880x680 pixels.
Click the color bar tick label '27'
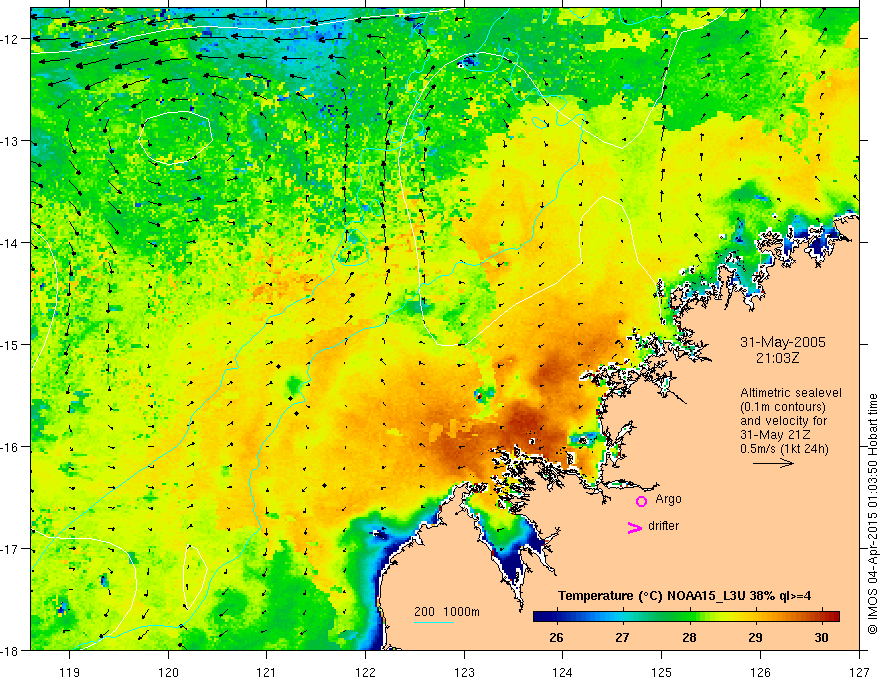(622, 637)
